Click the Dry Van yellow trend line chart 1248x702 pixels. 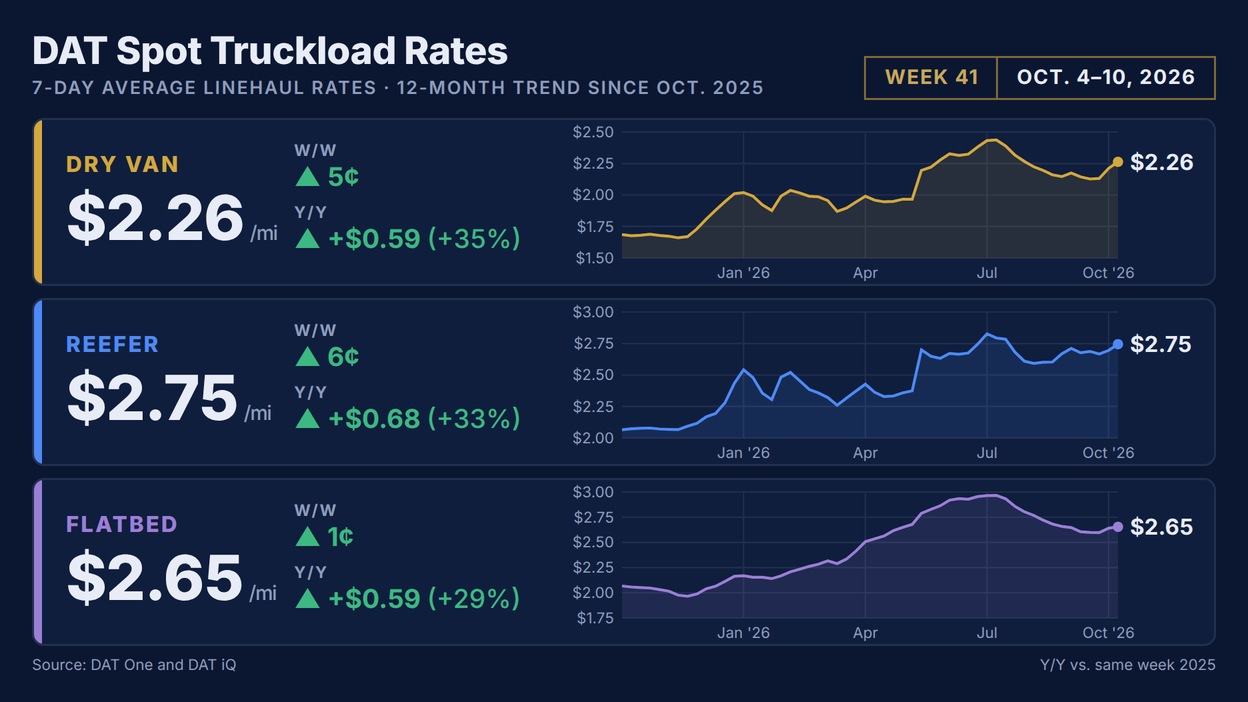(x=869, y=195)
